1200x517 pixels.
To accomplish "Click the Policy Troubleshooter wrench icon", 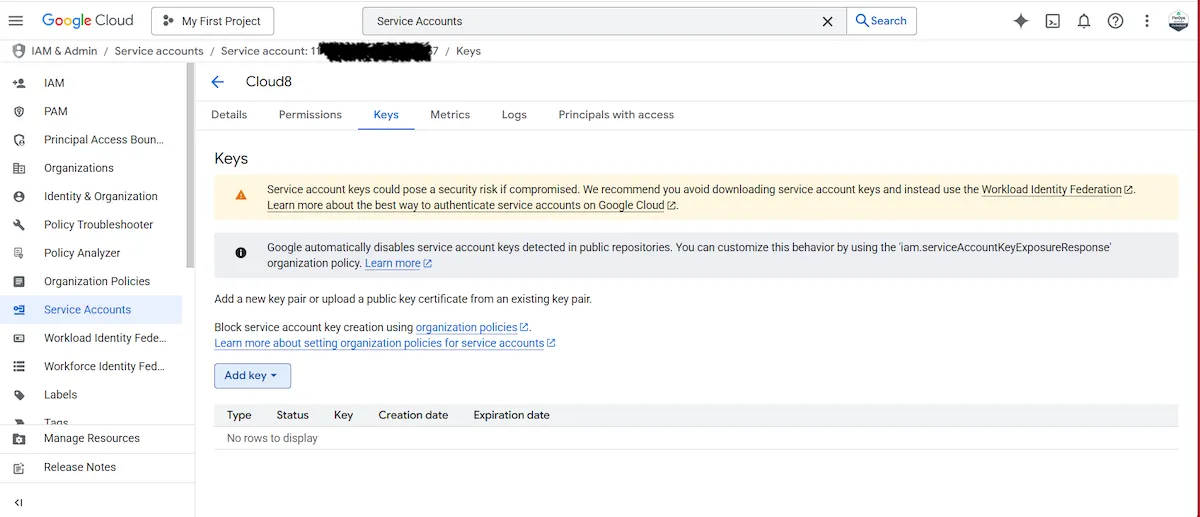I will point(19,225).
